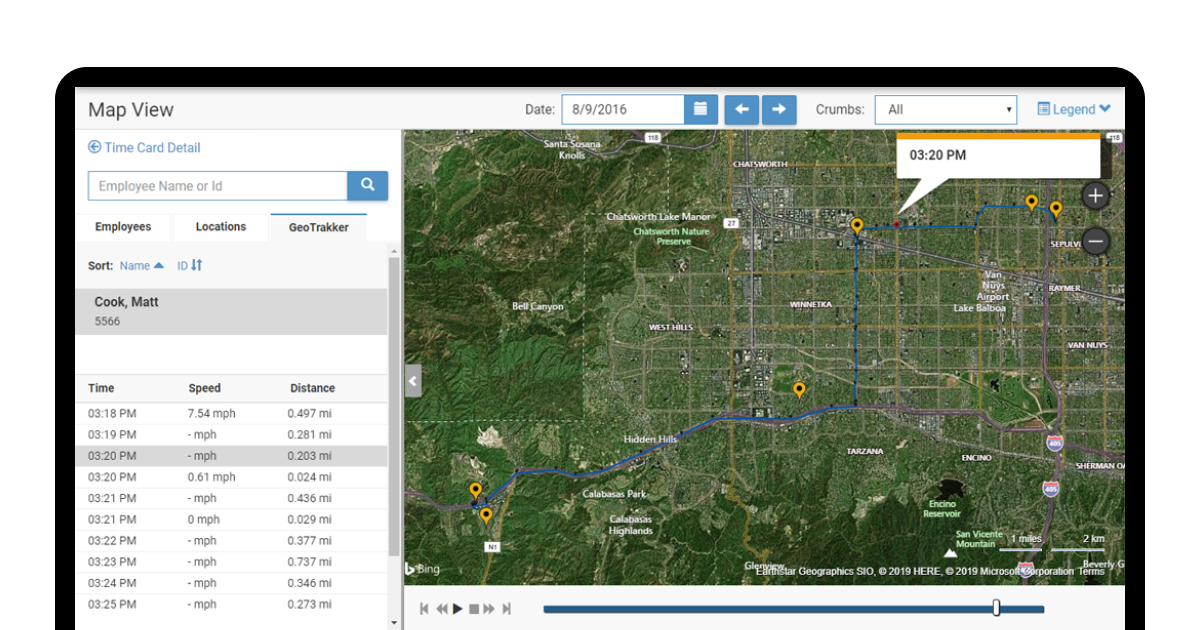Viewport: 1200px width, 630px height.
Task: Click the Distance column header
Action: [x=312, y=388]
